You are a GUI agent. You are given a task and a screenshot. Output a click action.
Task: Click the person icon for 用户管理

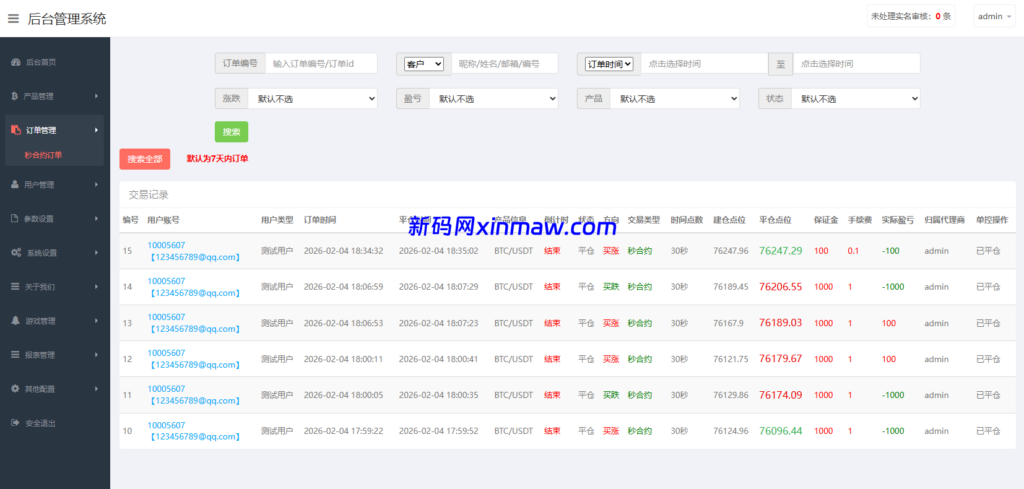[x=15, y=185]
